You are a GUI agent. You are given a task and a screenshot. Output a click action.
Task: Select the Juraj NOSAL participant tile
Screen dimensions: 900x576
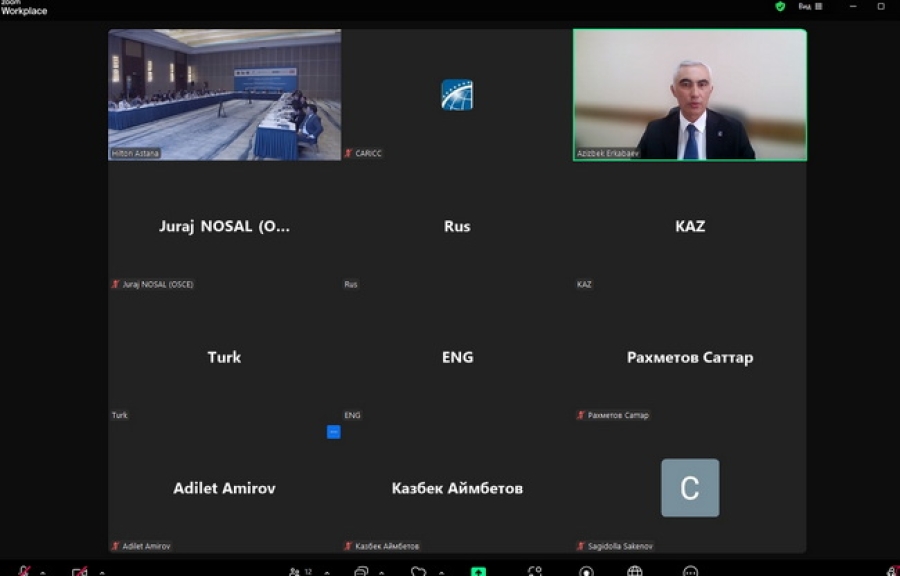[225, 226]
